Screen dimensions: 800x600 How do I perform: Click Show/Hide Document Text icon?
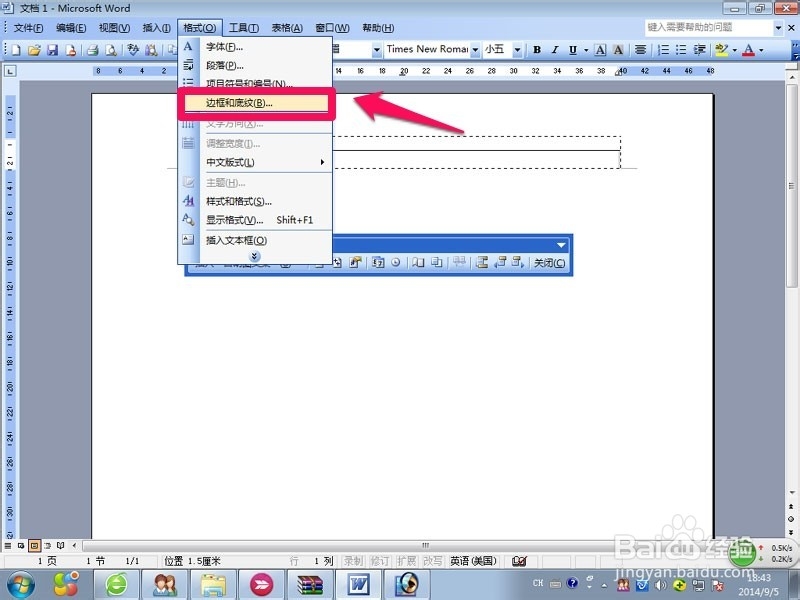(437, 263)
